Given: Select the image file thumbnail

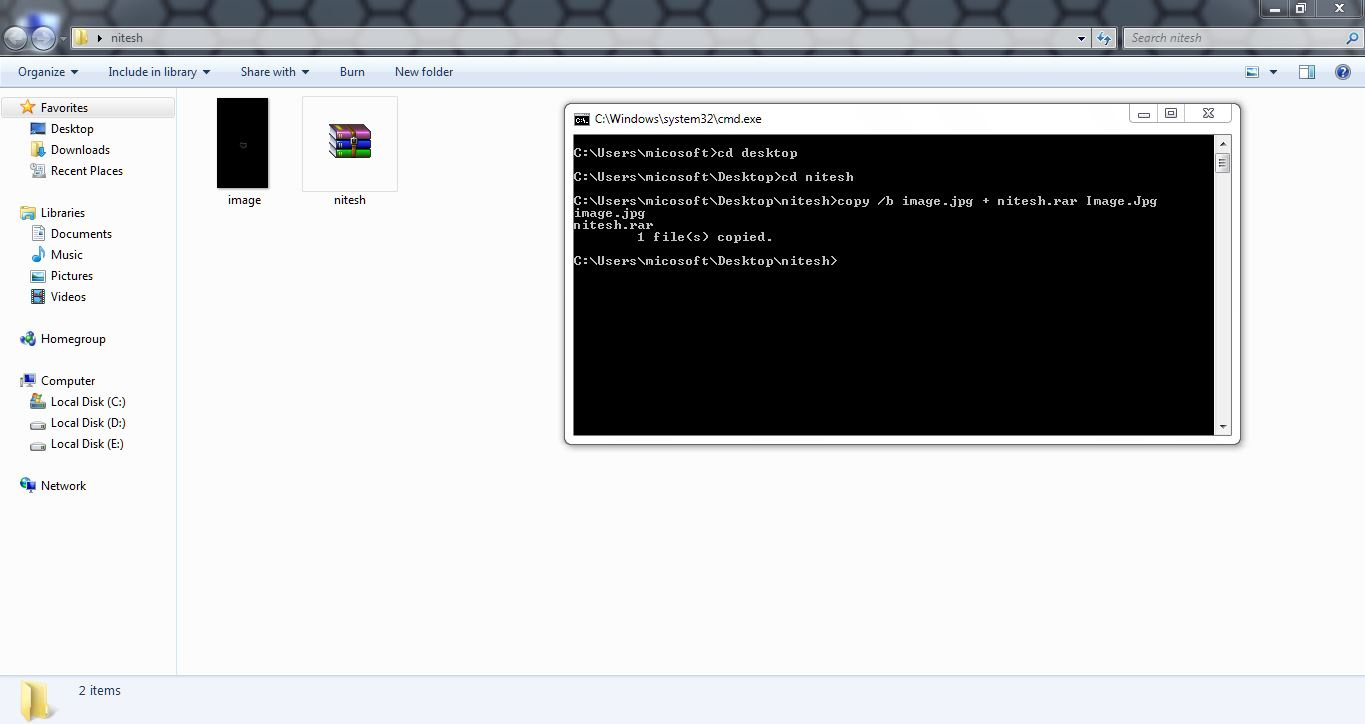Looking at the screenshot, I should (243, 143).
